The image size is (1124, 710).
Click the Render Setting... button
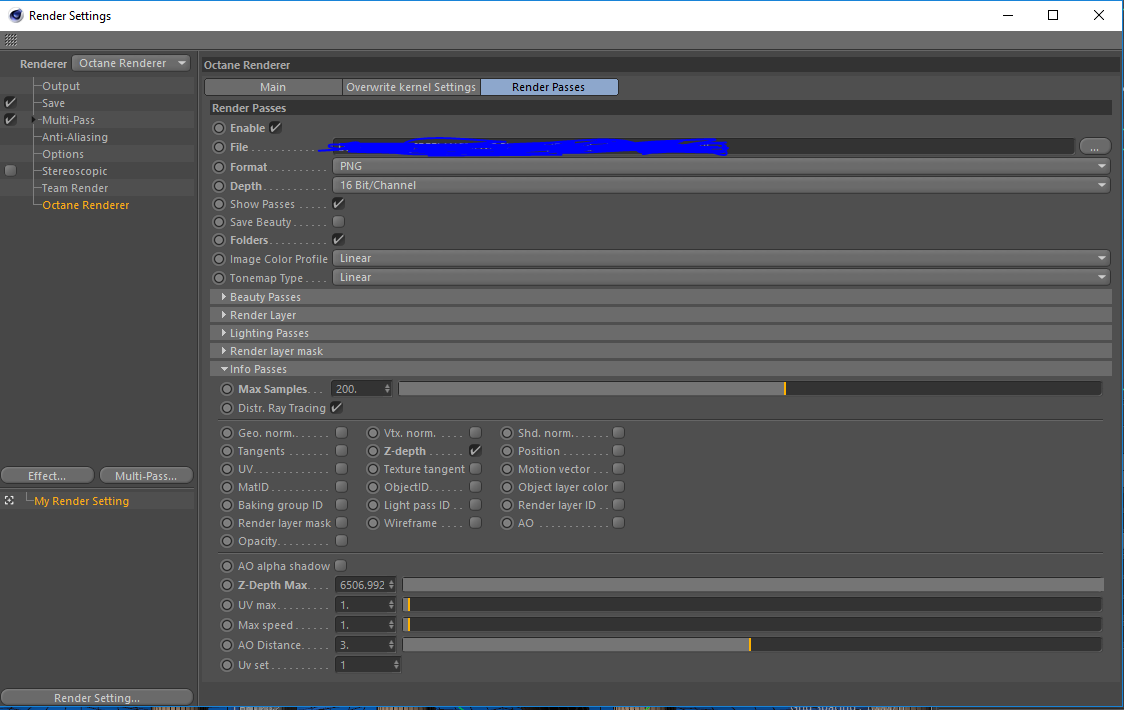click(97, 698)
